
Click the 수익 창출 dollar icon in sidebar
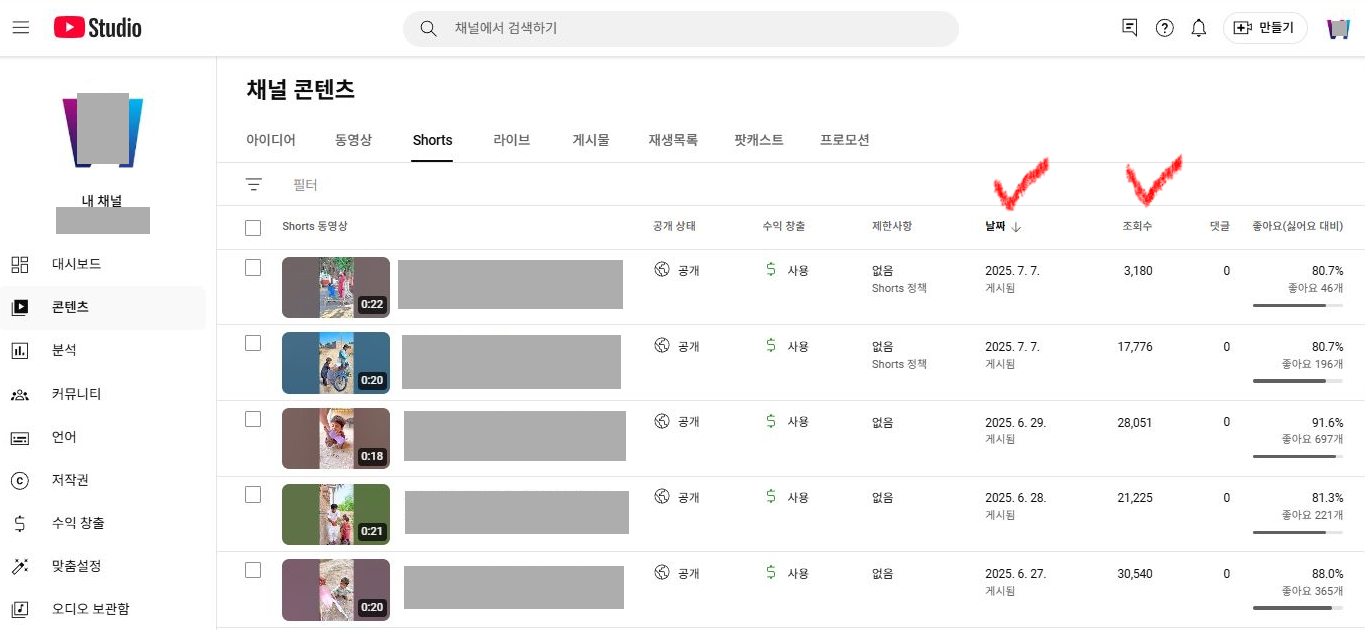coord(20,523)
